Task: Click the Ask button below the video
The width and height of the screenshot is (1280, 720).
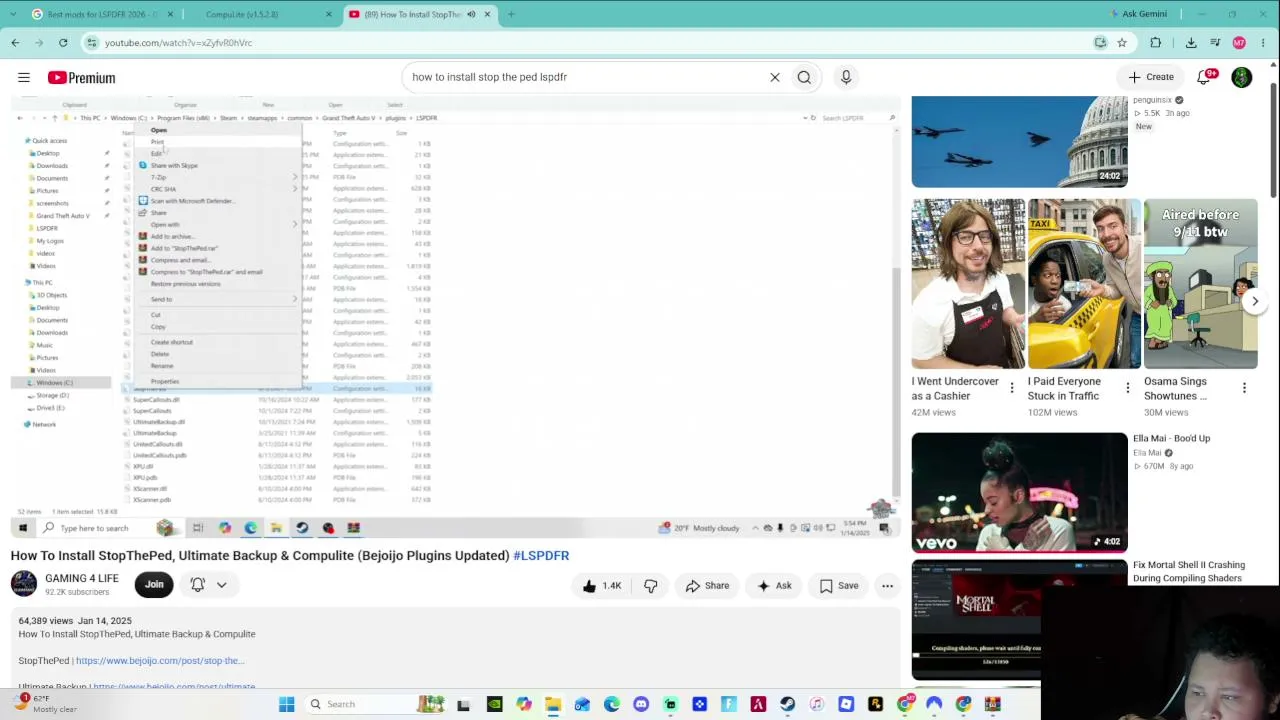Action: (773, 586)
